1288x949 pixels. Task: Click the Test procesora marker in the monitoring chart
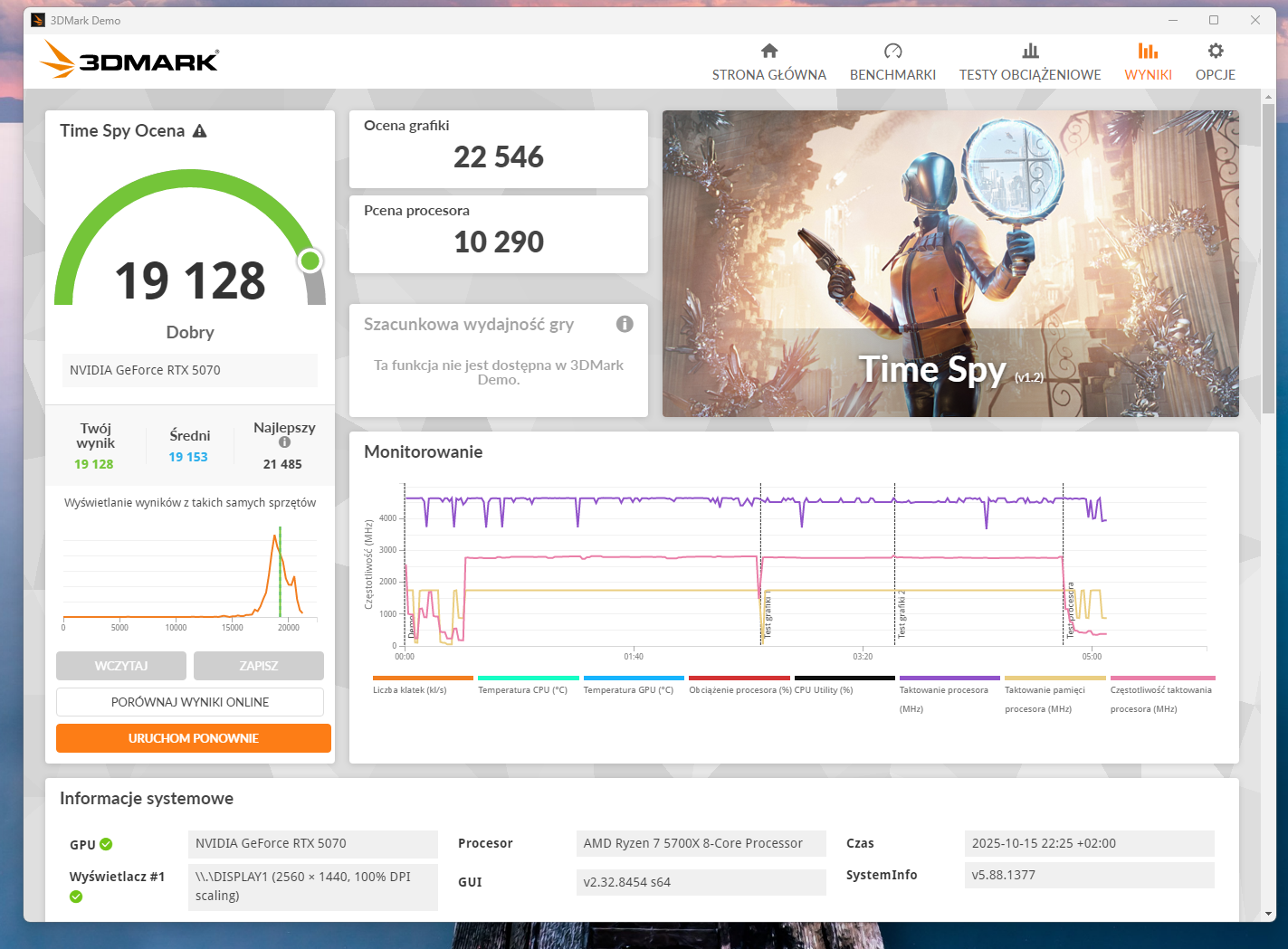(1070, 611)
